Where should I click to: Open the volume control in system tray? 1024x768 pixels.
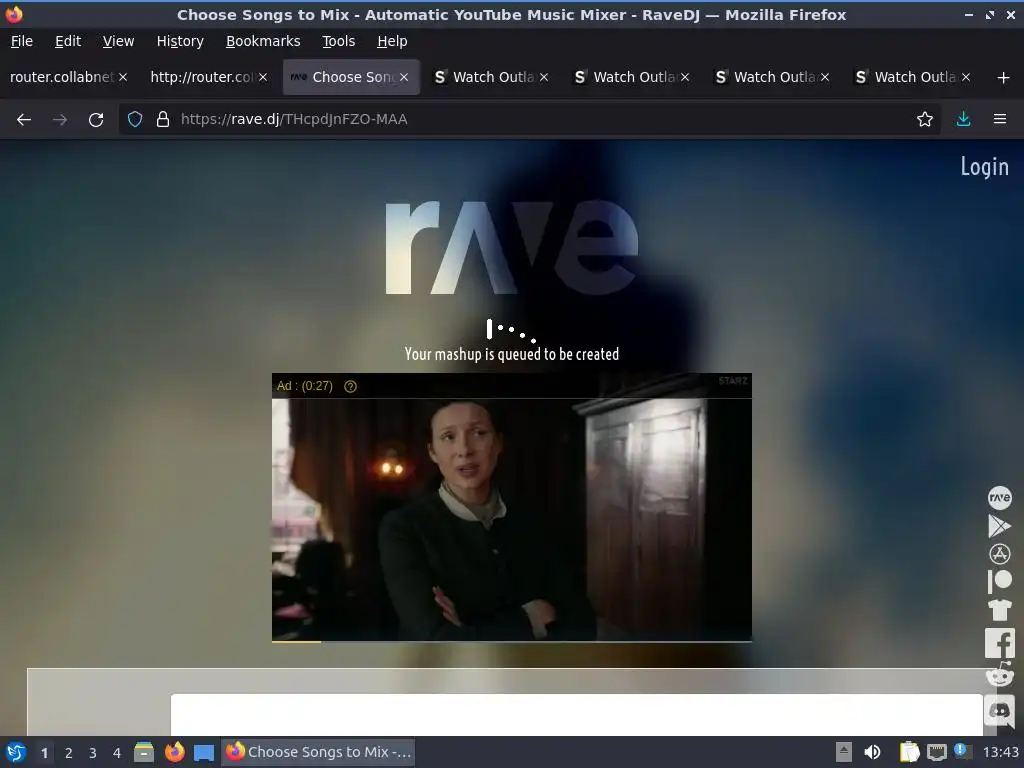click(x=872, y=752)
